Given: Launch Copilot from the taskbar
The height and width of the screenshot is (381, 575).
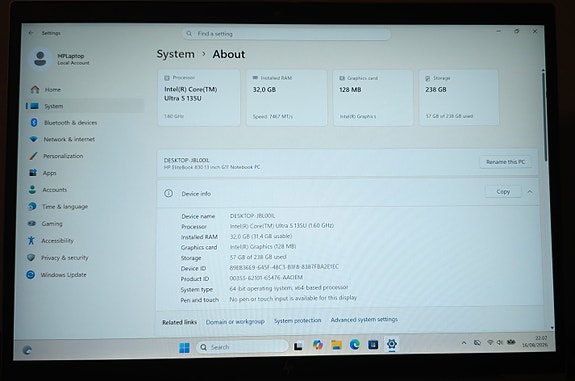Looking at the screenshot, I should point(318,345).
